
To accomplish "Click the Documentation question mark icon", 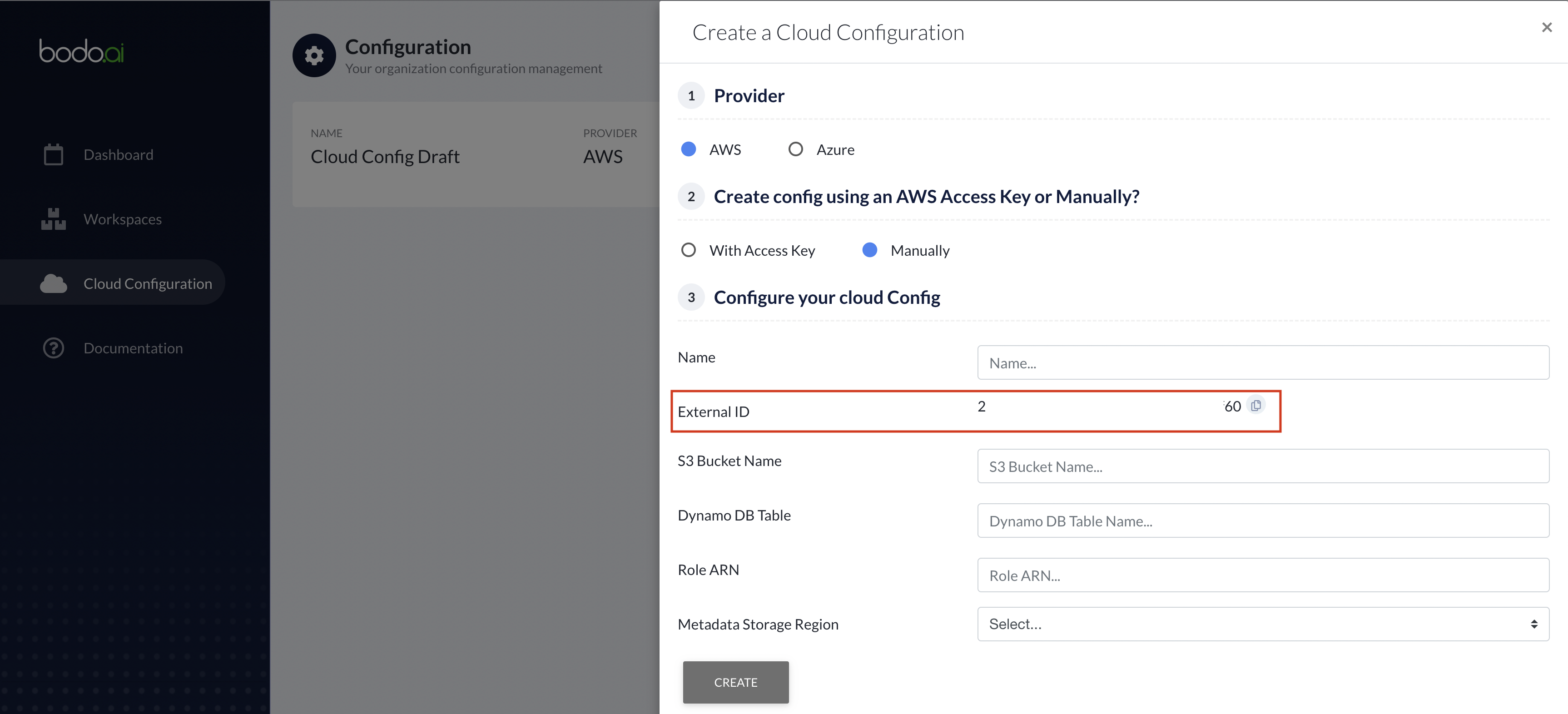I will tap(54, 348).
